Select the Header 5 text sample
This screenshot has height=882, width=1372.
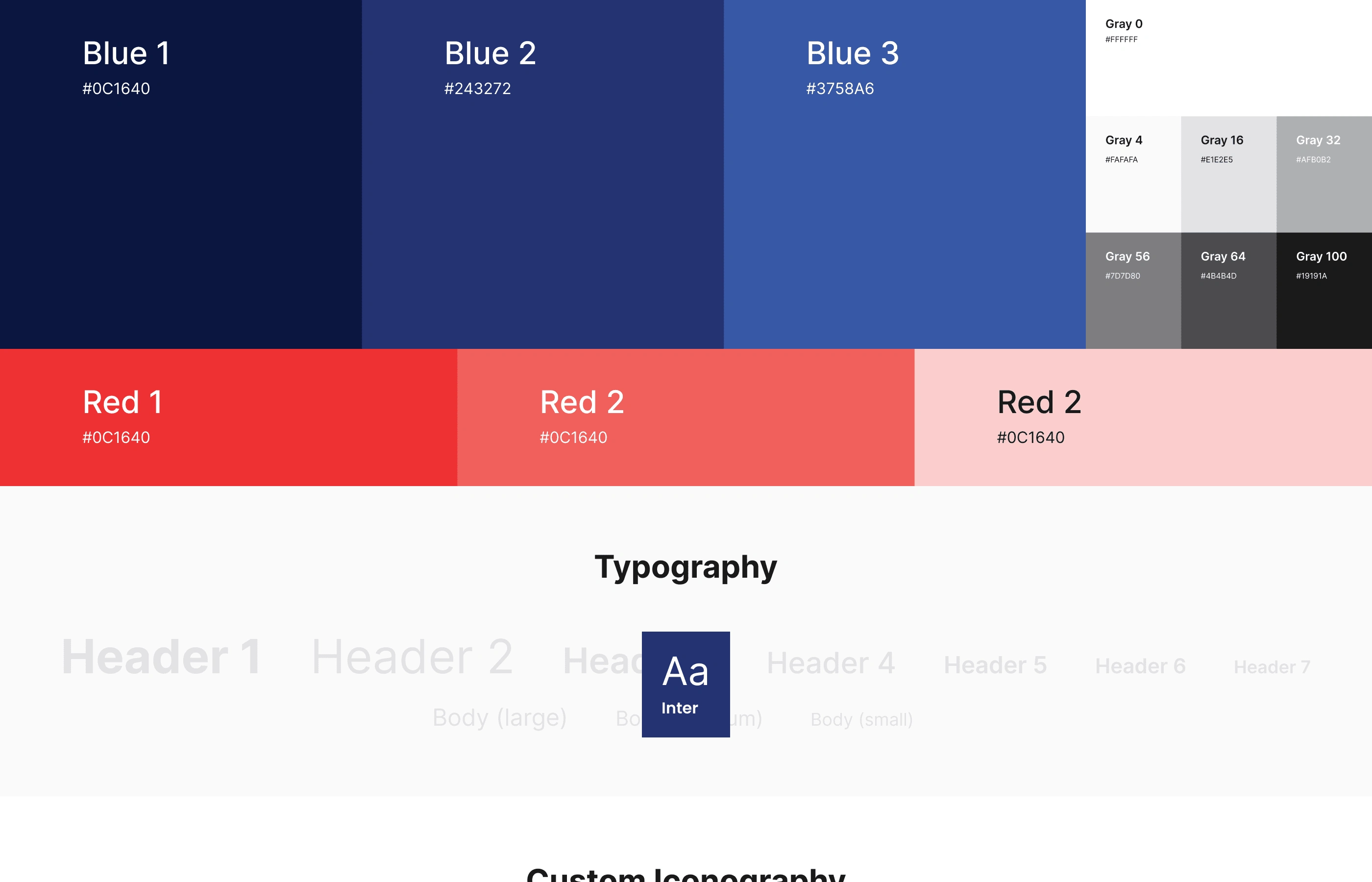(995, 665)
